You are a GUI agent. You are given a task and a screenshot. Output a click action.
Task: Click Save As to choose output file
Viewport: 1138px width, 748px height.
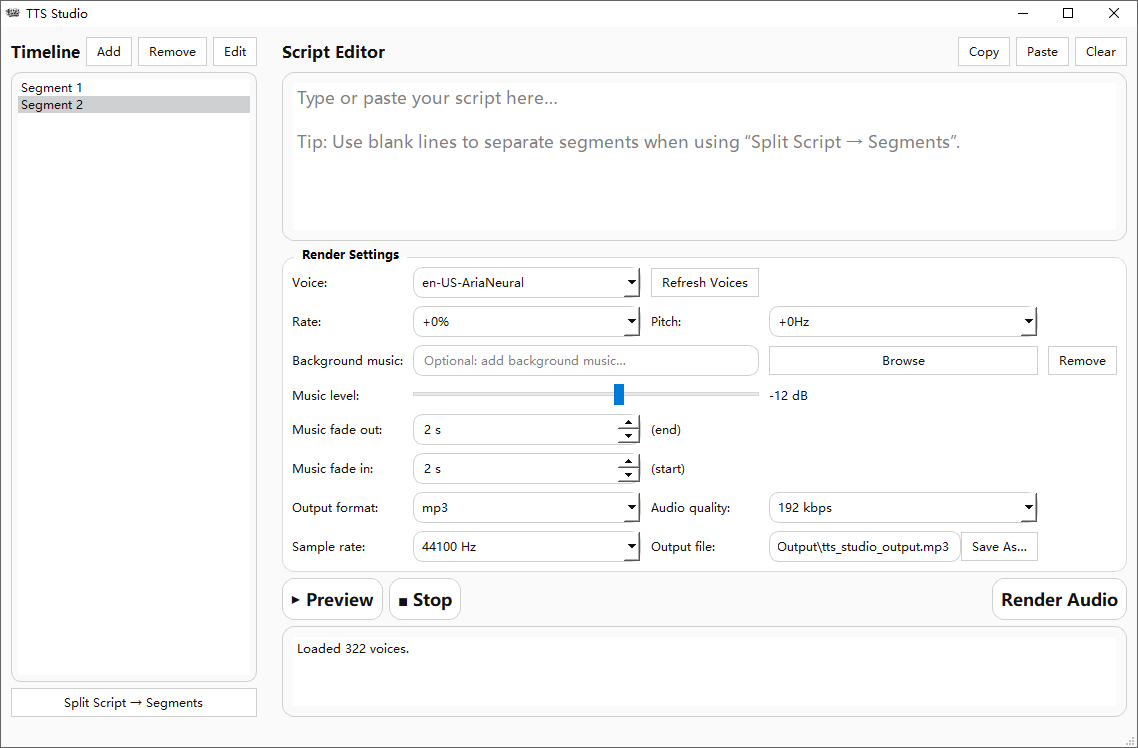click(999, 547)
